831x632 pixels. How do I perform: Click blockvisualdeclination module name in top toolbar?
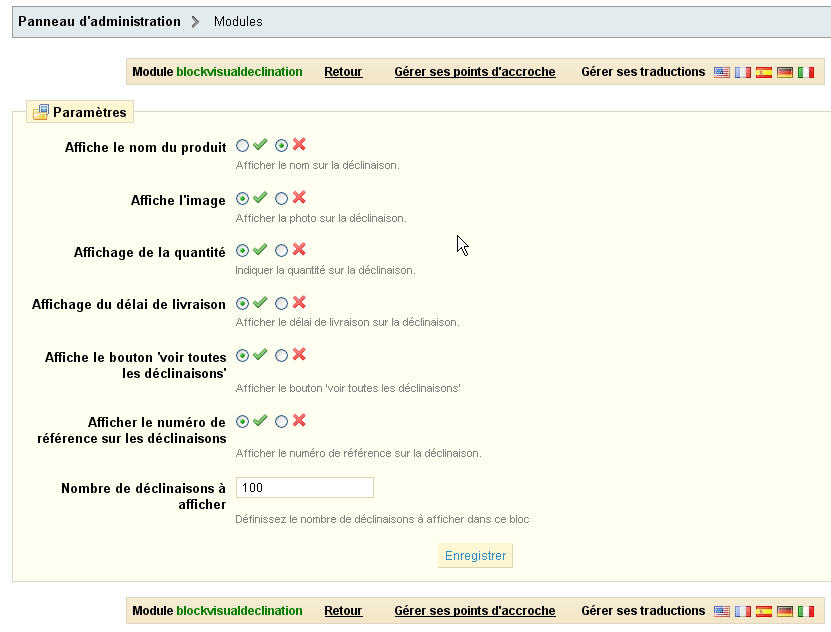coord(239,72)
